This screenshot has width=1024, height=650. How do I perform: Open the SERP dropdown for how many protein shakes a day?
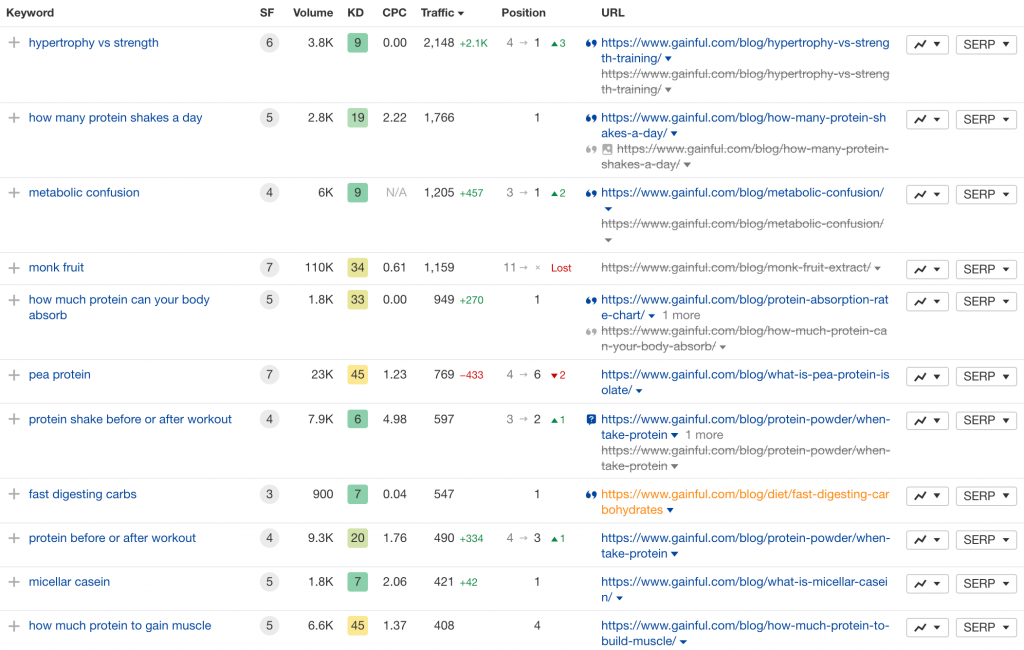(986, 120)
